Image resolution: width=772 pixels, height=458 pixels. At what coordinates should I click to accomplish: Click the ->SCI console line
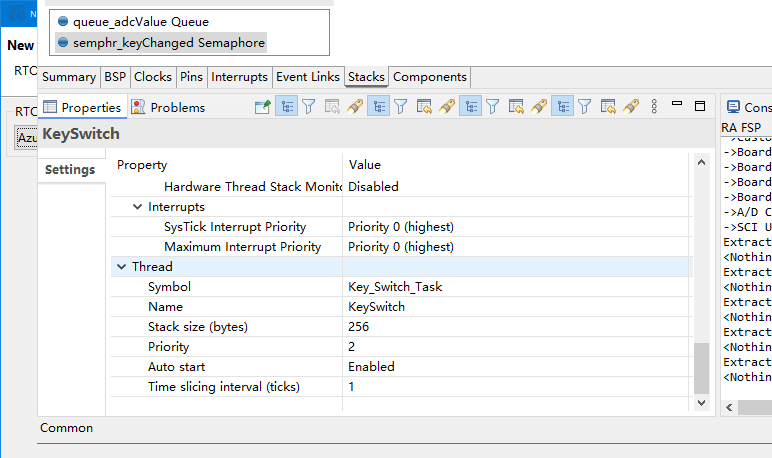tap(747, 227)
